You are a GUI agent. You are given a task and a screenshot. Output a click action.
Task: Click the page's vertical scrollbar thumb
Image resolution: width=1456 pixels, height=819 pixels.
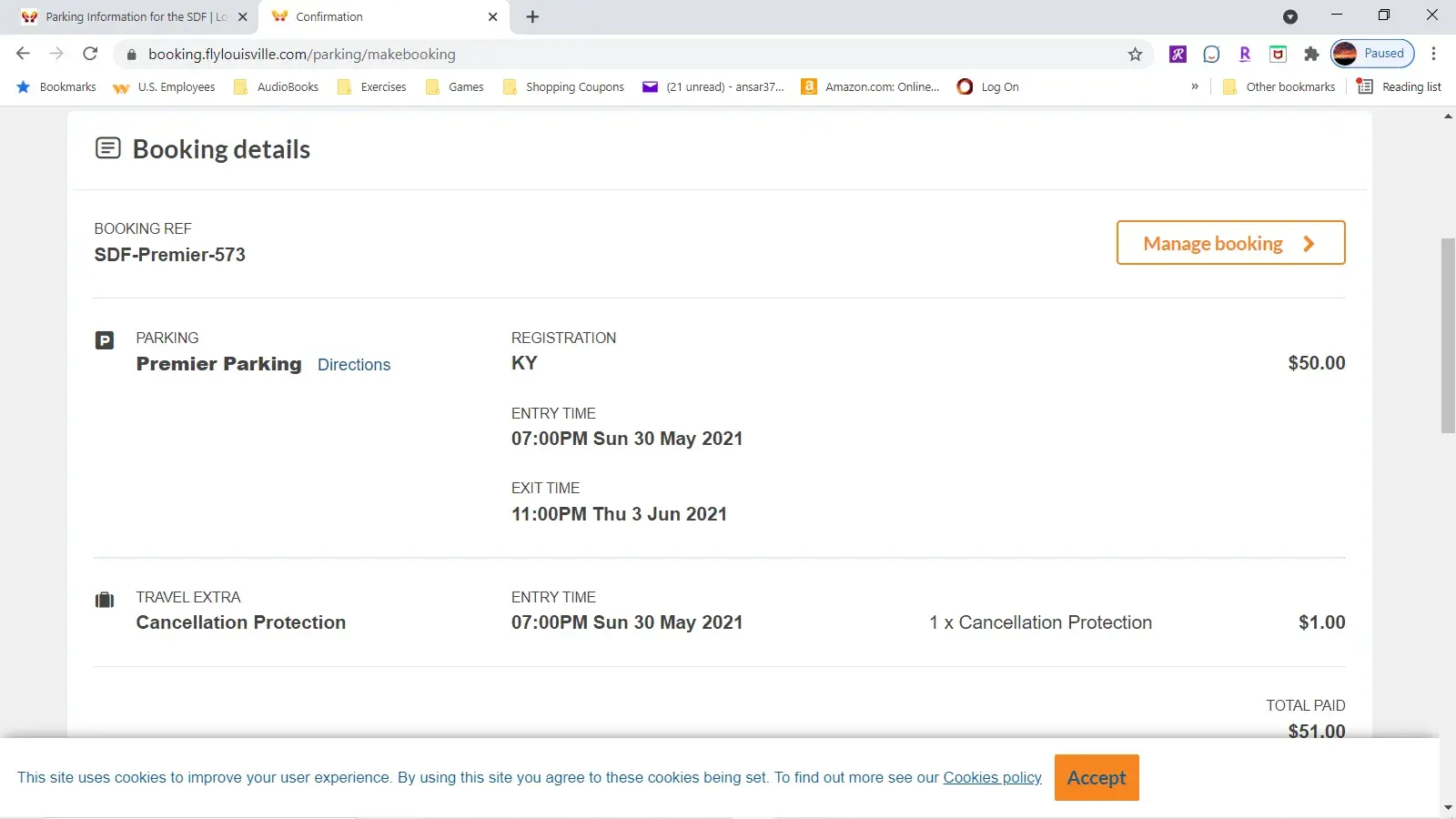(1448, 335)
